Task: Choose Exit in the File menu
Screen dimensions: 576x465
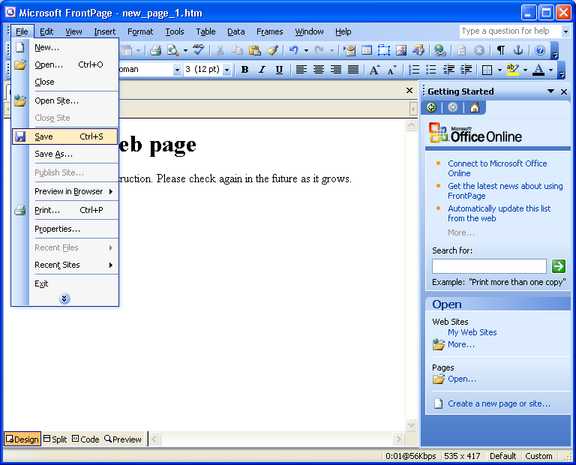Action: tap(65, 284)
